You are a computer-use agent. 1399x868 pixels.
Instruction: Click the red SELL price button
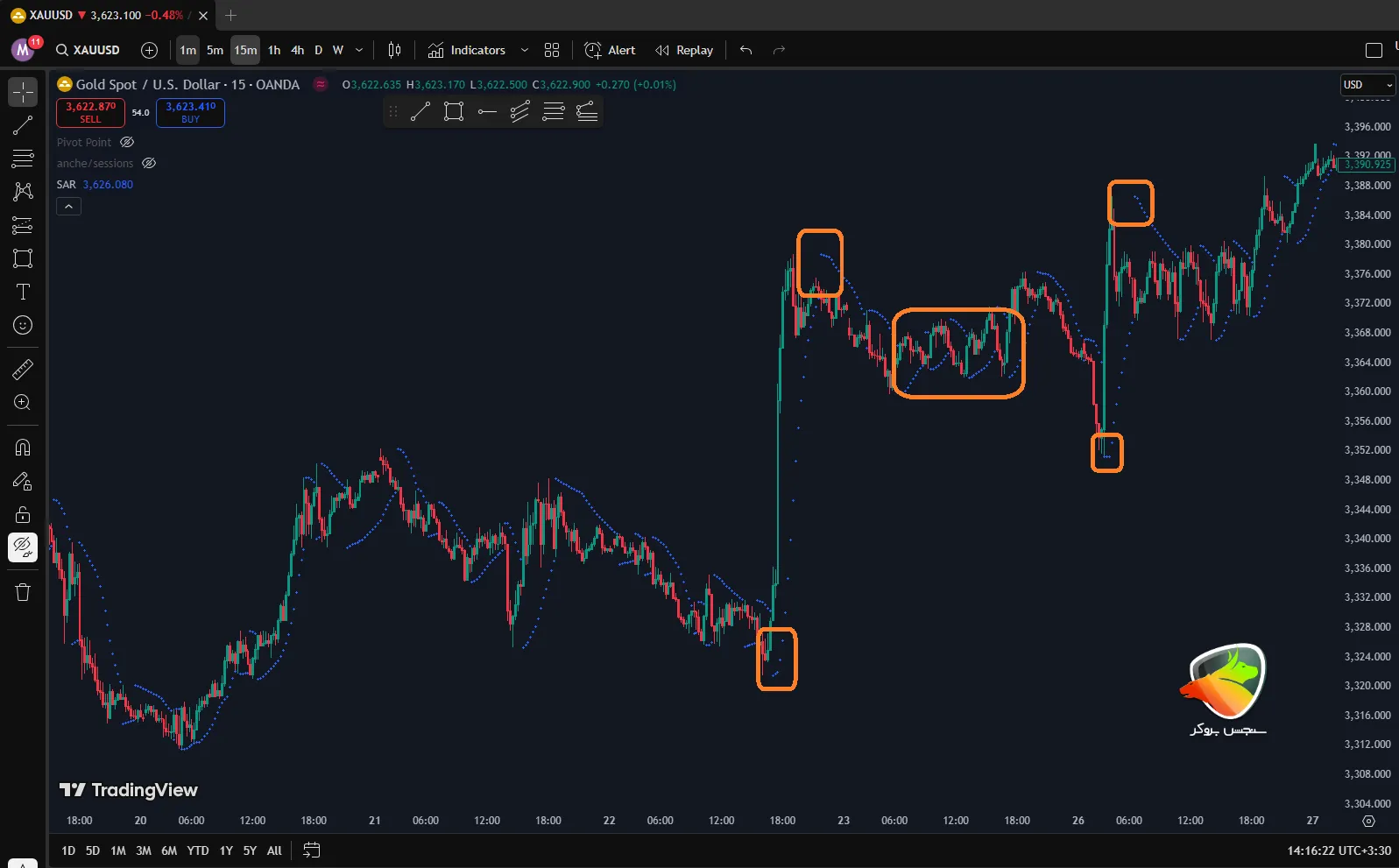(x=91, y=112)
